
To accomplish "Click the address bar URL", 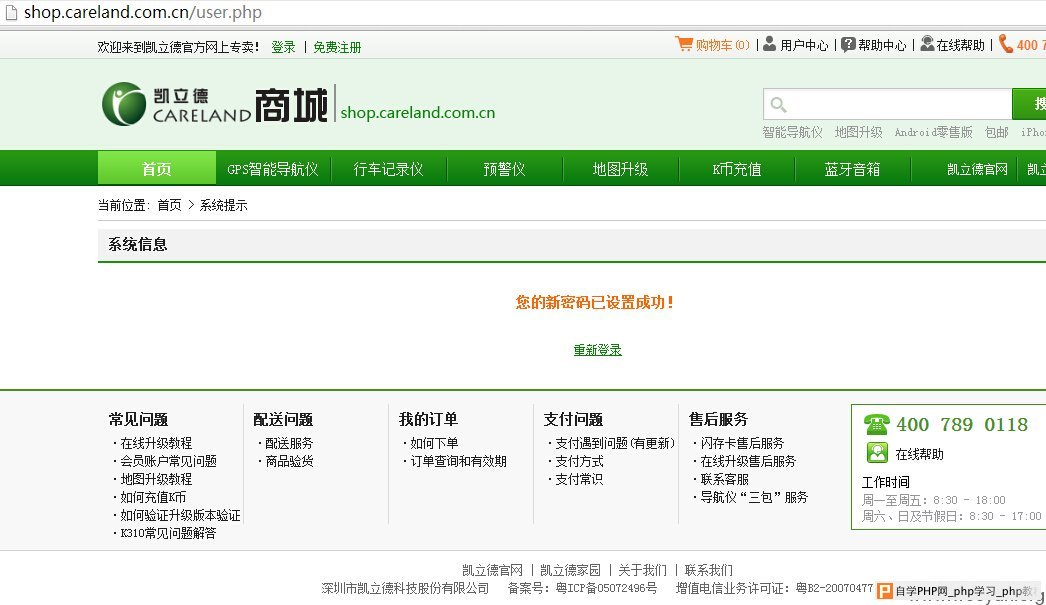I will [x=143, y=12].
